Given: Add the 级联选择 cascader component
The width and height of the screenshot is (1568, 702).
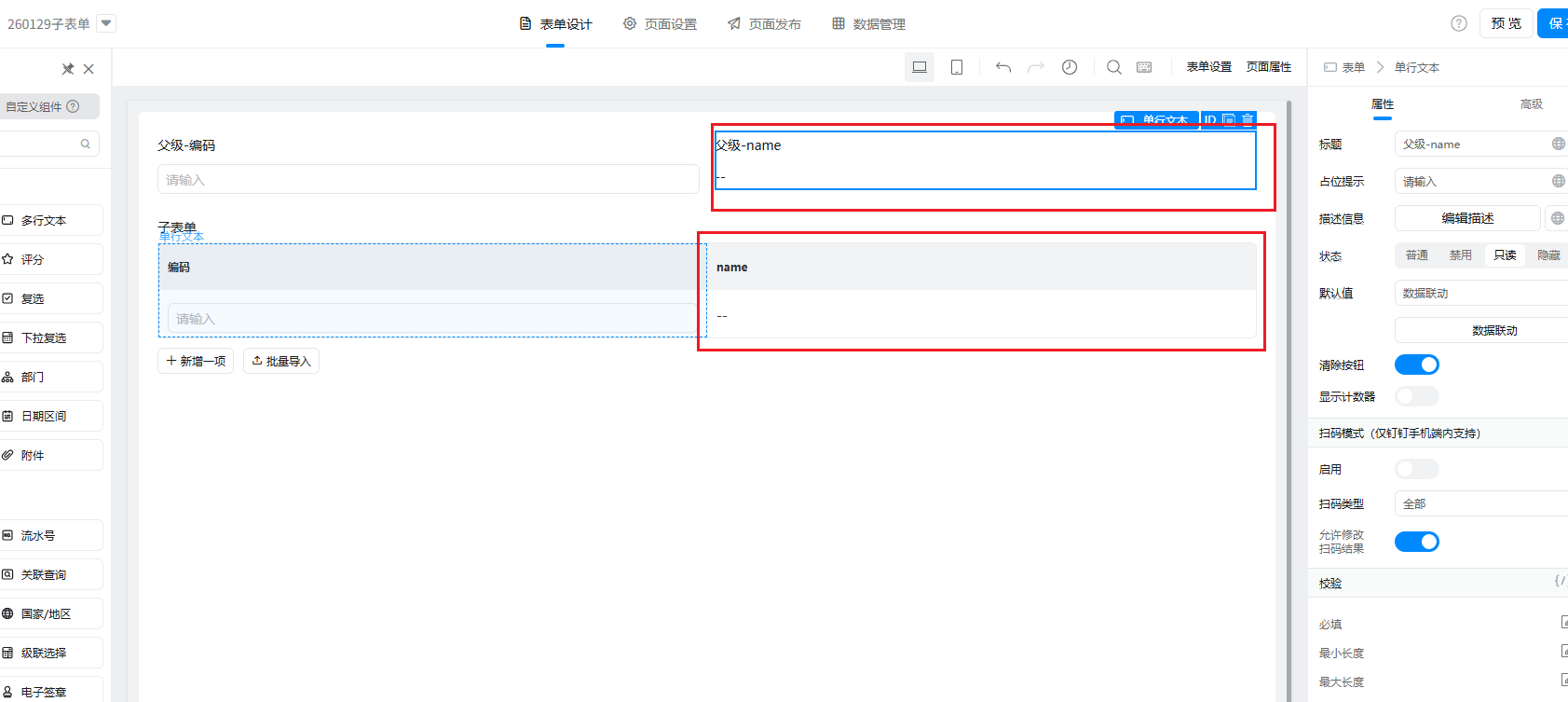Looking at the screenshot, I should click(x=48, y=654).
